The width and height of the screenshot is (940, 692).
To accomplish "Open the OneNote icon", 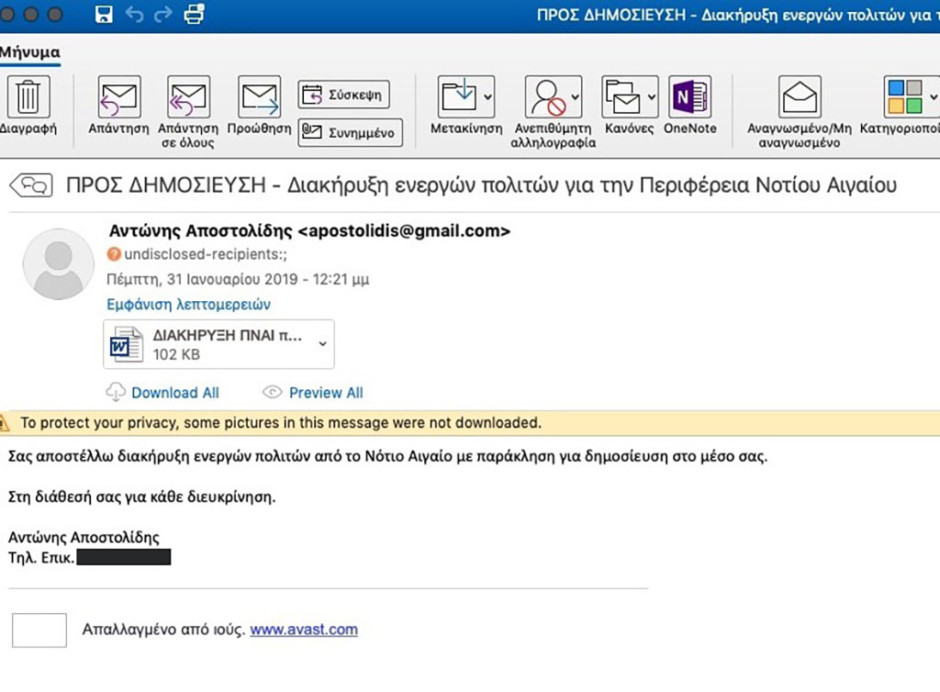I will [689, 97].
